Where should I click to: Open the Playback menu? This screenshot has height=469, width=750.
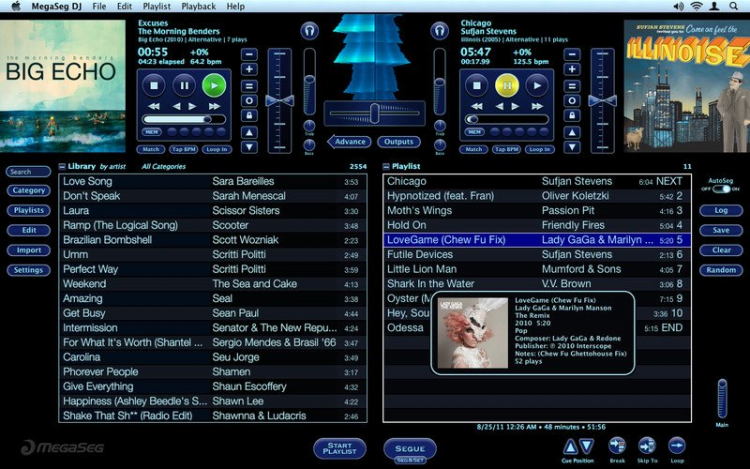tap(199, 6)
